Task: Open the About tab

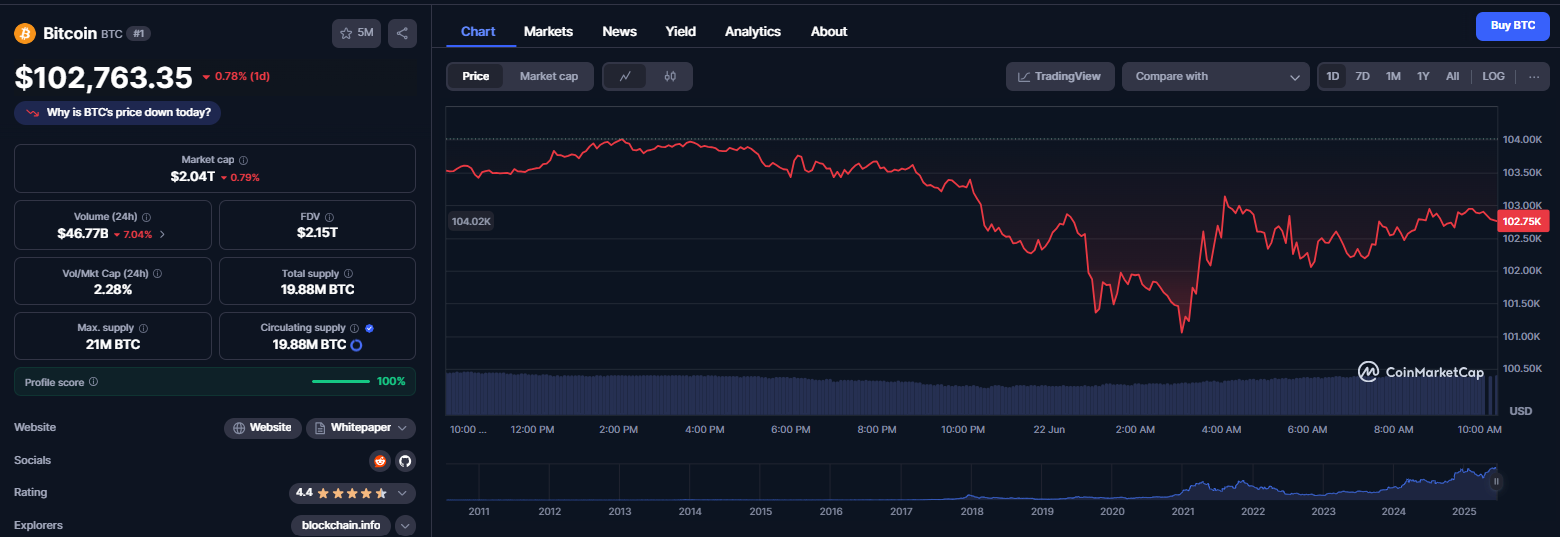Action: pos(829,32)
